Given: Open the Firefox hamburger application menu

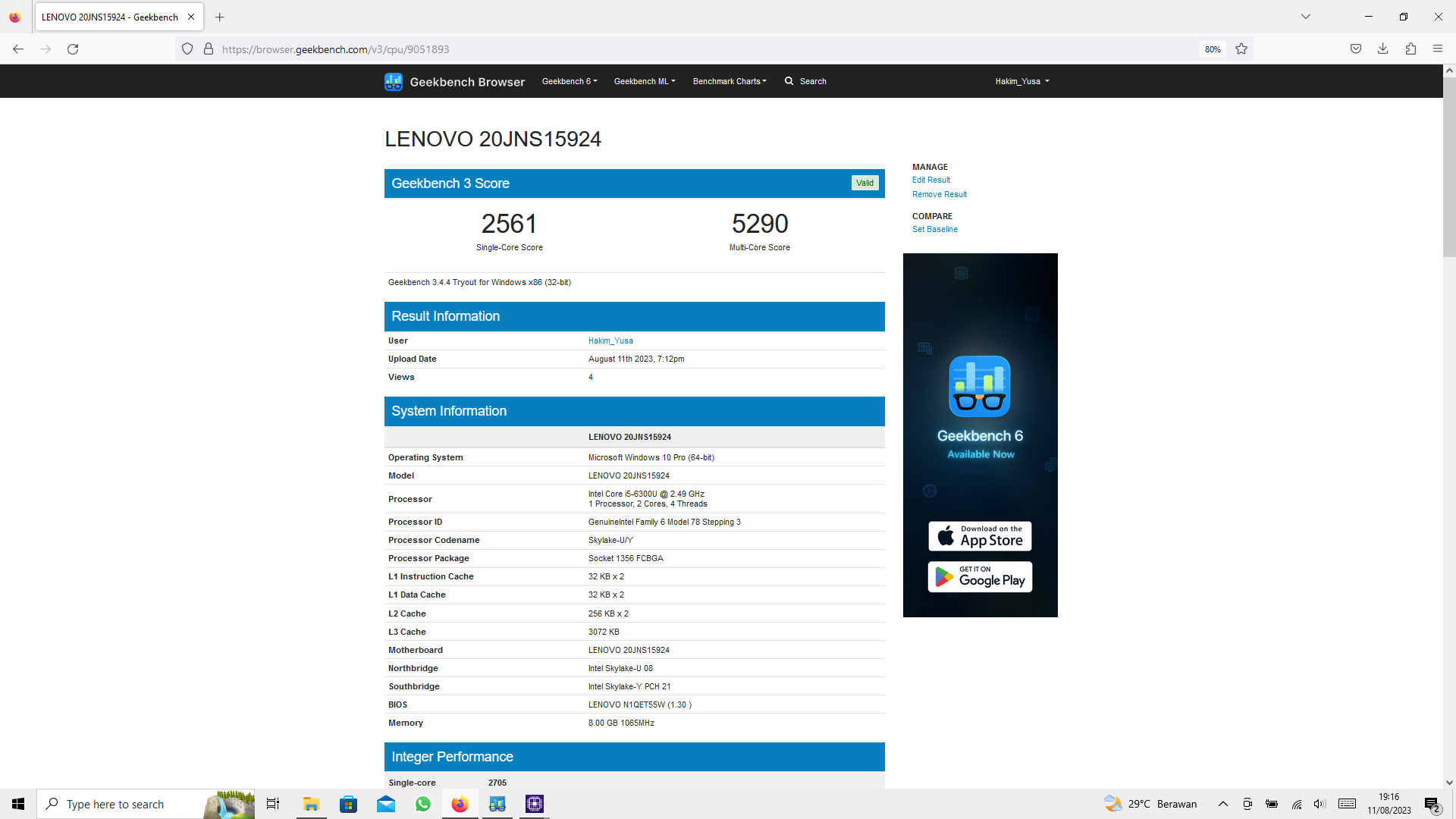Looking at the screenshot, I should click(x=1438, y=49).
